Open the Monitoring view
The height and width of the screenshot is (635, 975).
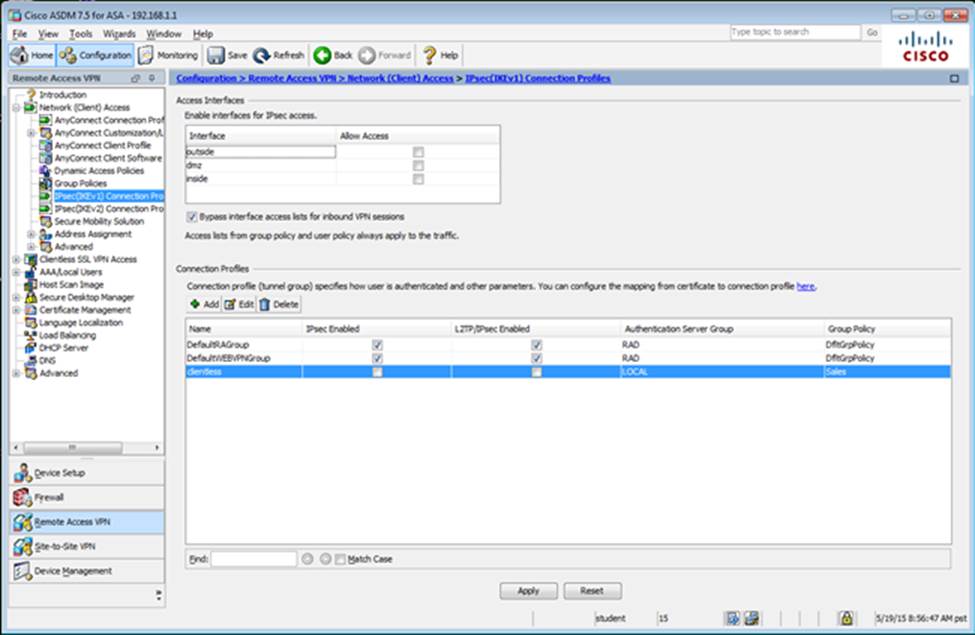168,56
